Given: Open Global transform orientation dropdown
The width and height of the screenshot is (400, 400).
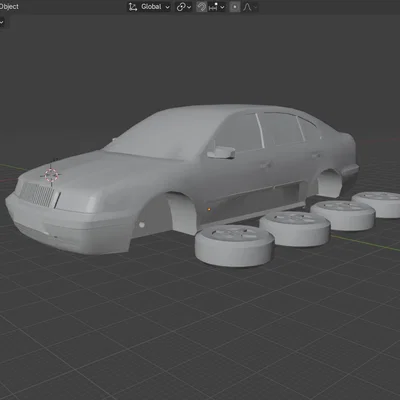Looking at the screenshot, I should 149,7.
